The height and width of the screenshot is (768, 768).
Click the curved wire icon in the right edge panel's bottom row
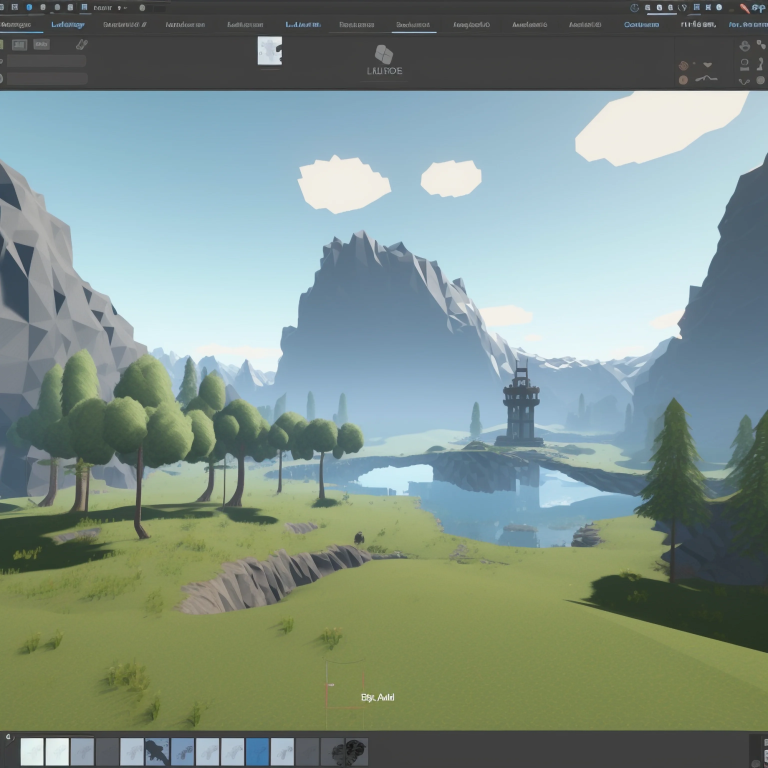tap(744, 81)
